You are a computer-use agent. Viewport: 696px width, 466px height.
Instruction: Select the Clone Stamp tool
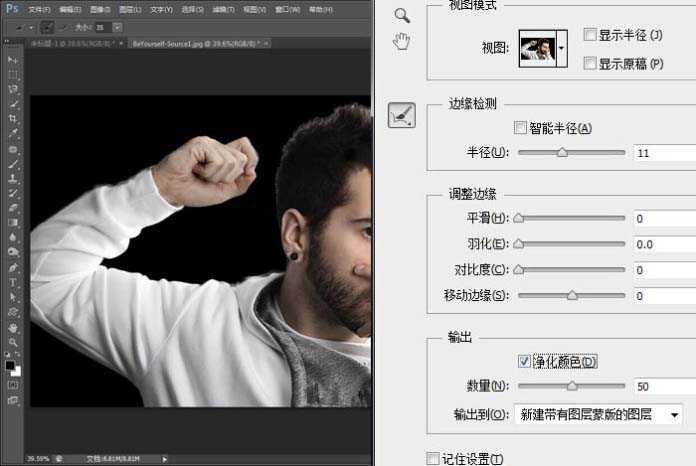[13, 178]
